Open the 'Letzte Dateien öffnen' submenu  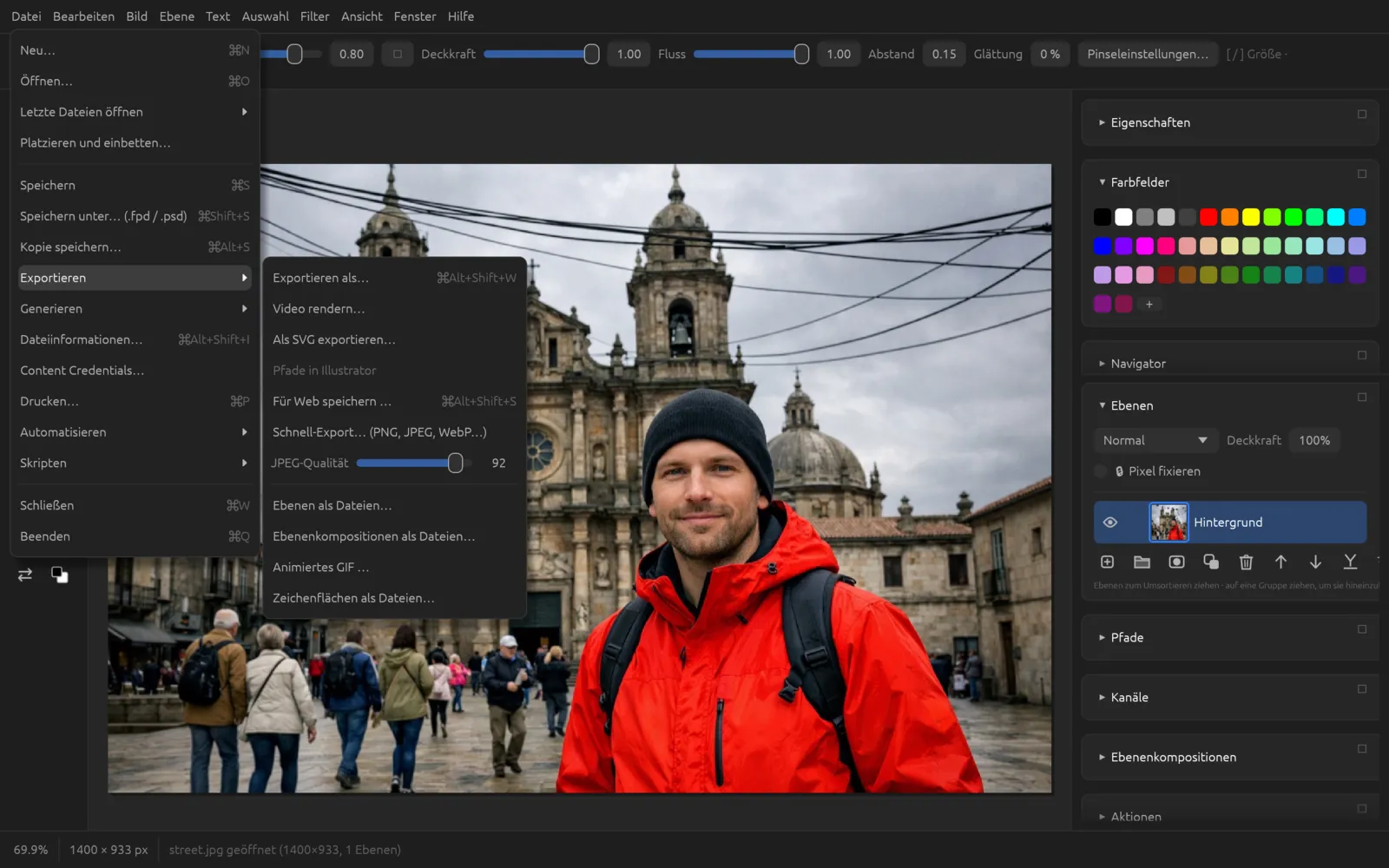pos(134,112)
